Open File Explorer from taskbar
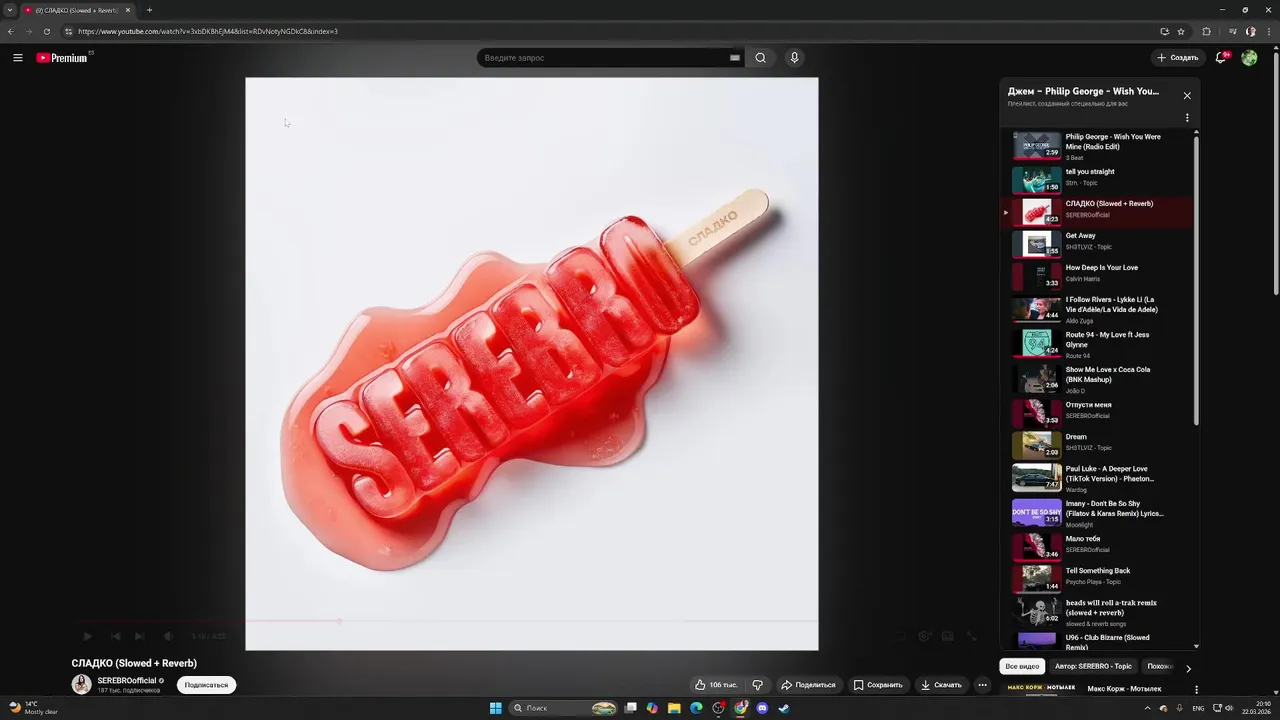The height and width of the screenshot is (720, 1280). tap(674, 708)
